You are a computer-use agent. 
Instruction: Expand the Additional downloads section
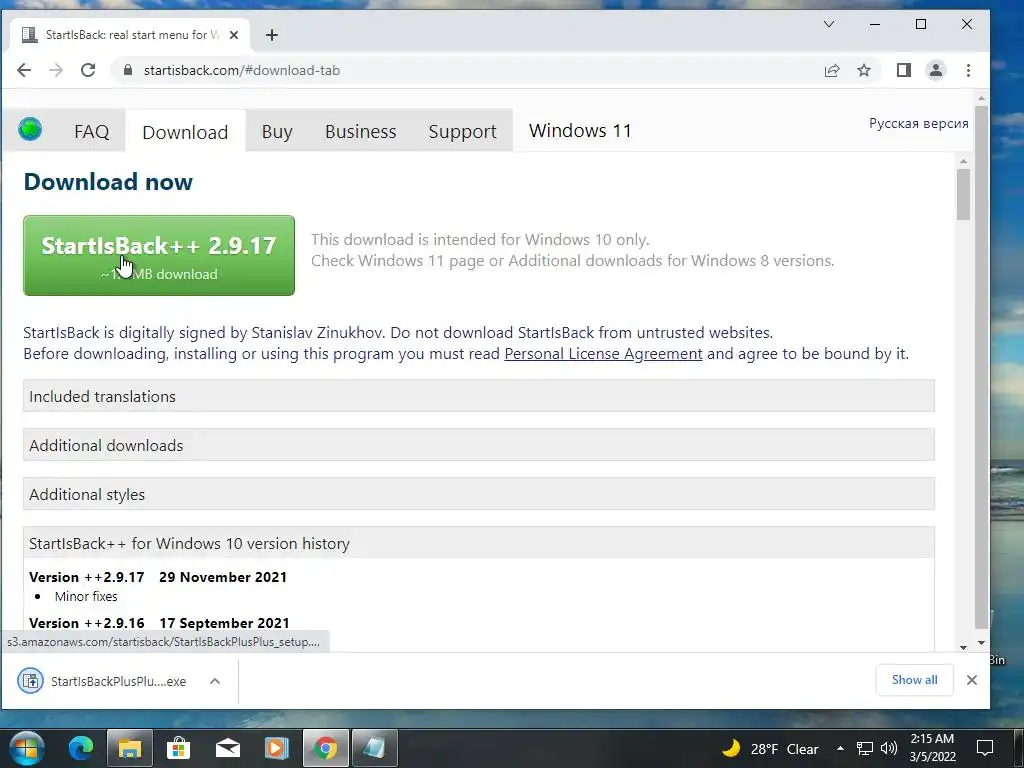click(x=479, y=445)
